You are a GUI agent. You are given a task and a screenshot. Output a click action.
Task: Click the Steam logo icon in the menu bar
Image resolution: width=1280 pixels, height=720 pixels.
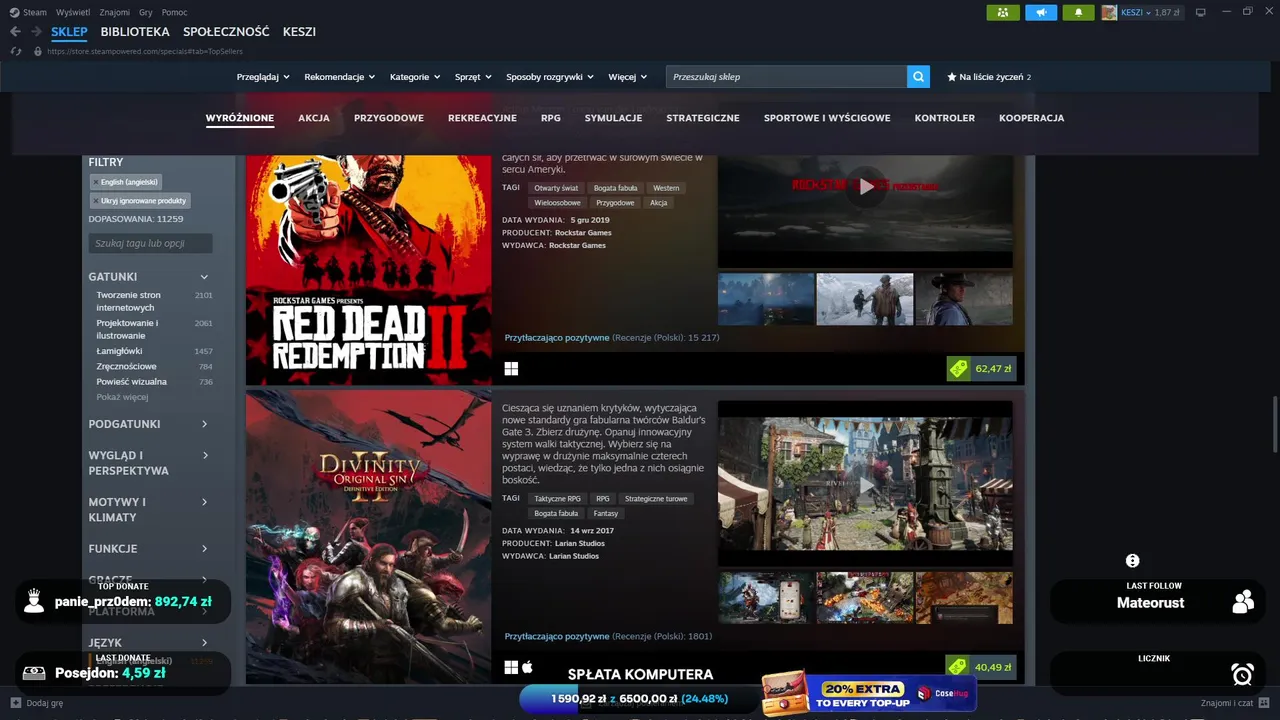(x=14, y=13)
